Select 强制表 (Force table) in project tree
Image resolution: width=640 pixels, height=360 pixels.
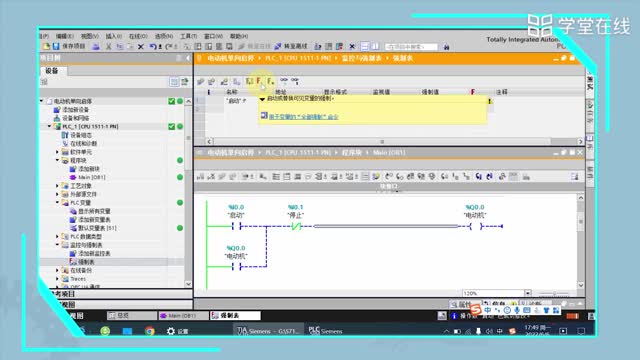[86, 262]
